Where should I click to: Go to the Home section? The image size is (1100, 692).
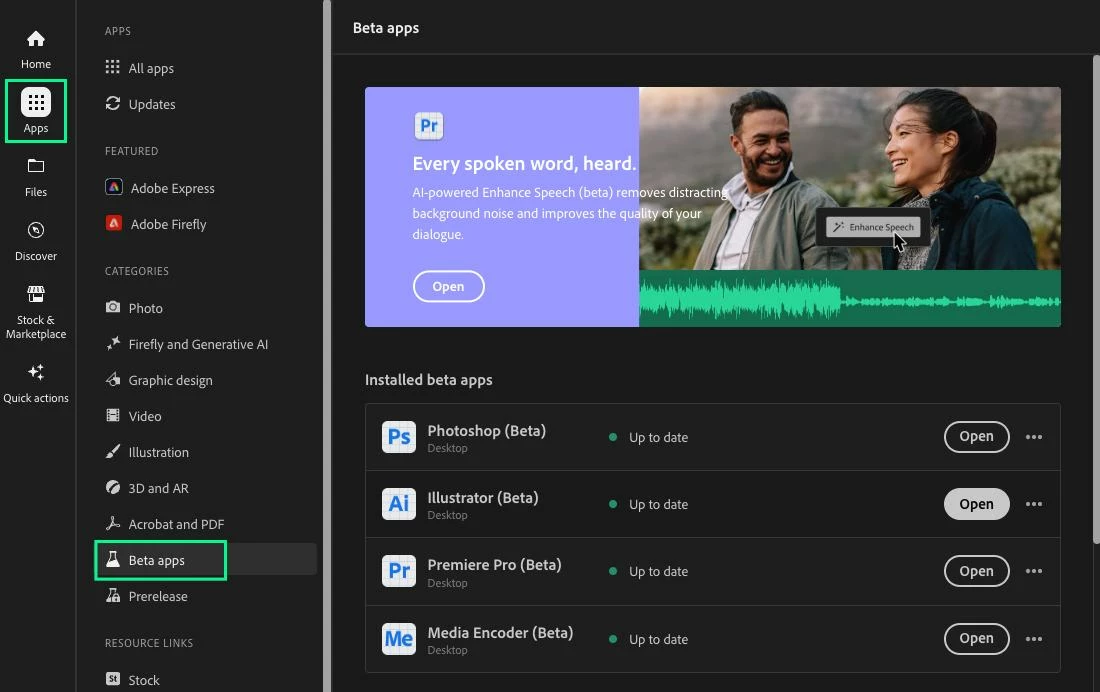click(x=36, y=49)
